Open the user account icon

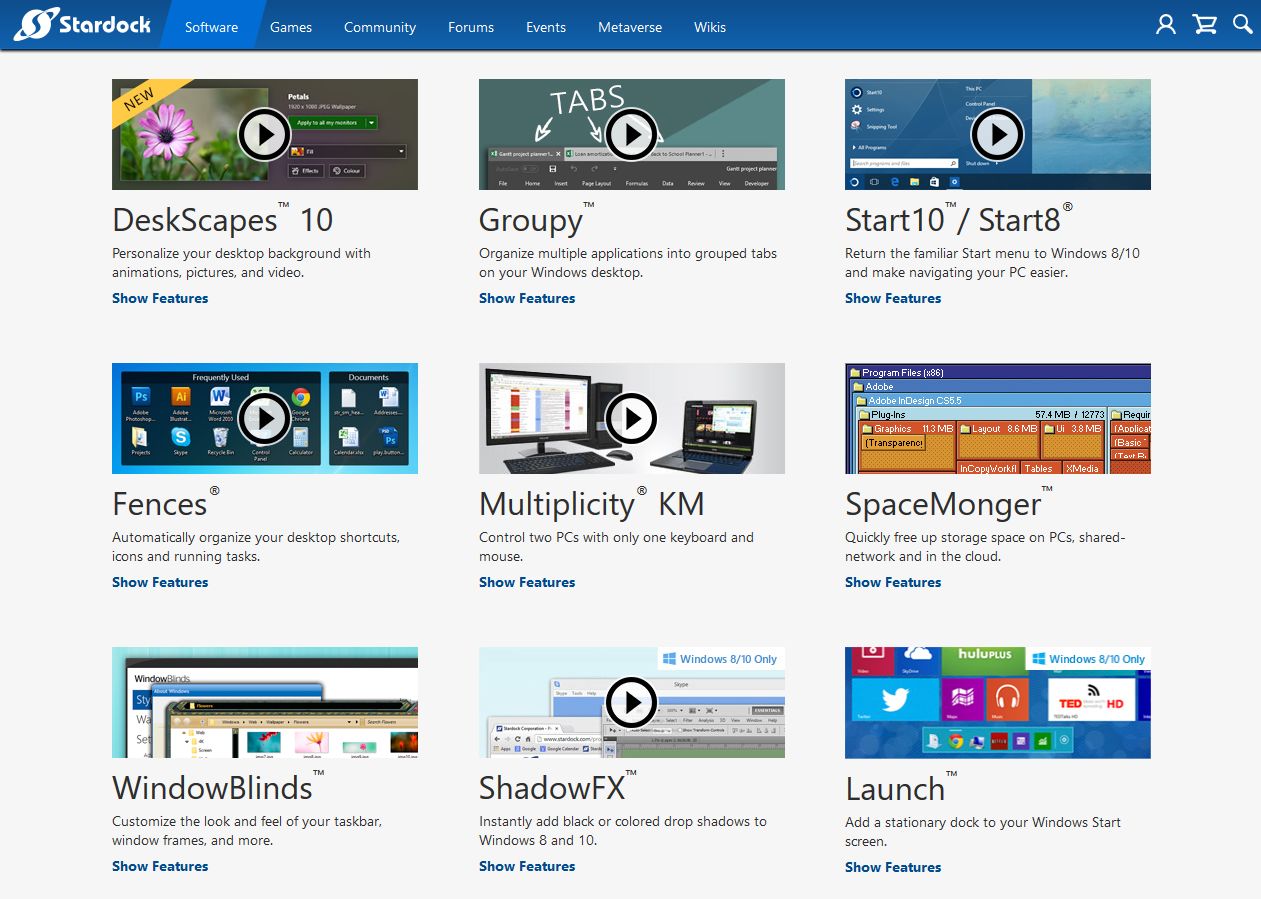(1165, 24)
